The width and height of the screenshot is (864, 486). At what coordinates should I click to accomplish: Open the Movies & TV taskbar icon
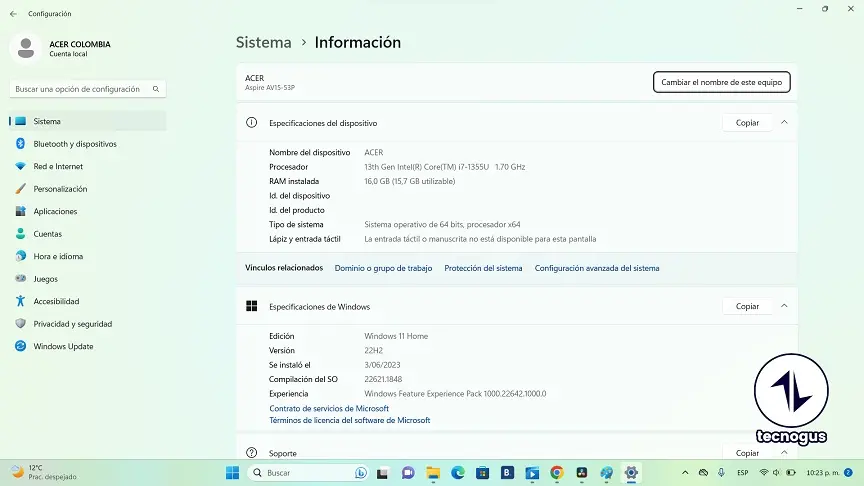tap(532, 473)
